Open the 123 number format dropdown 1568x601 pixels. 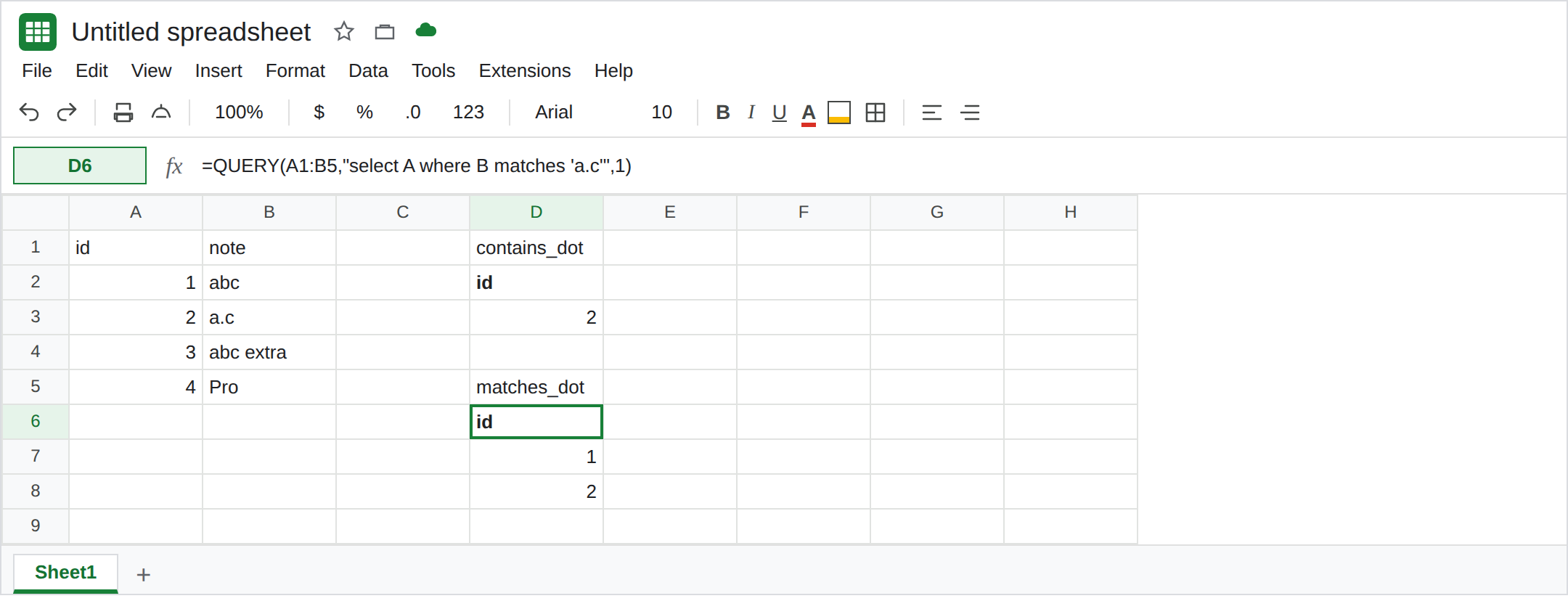[x=468, y=113]
